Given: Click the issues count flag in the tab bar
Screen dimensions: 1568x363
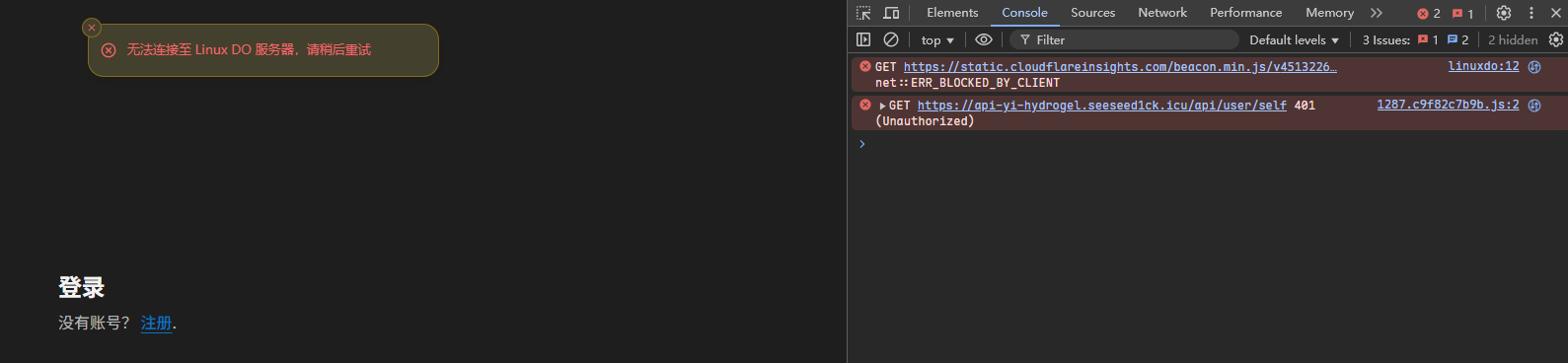Looking at the screenshot, I should pyautogui.click(x=1463, y=14).
